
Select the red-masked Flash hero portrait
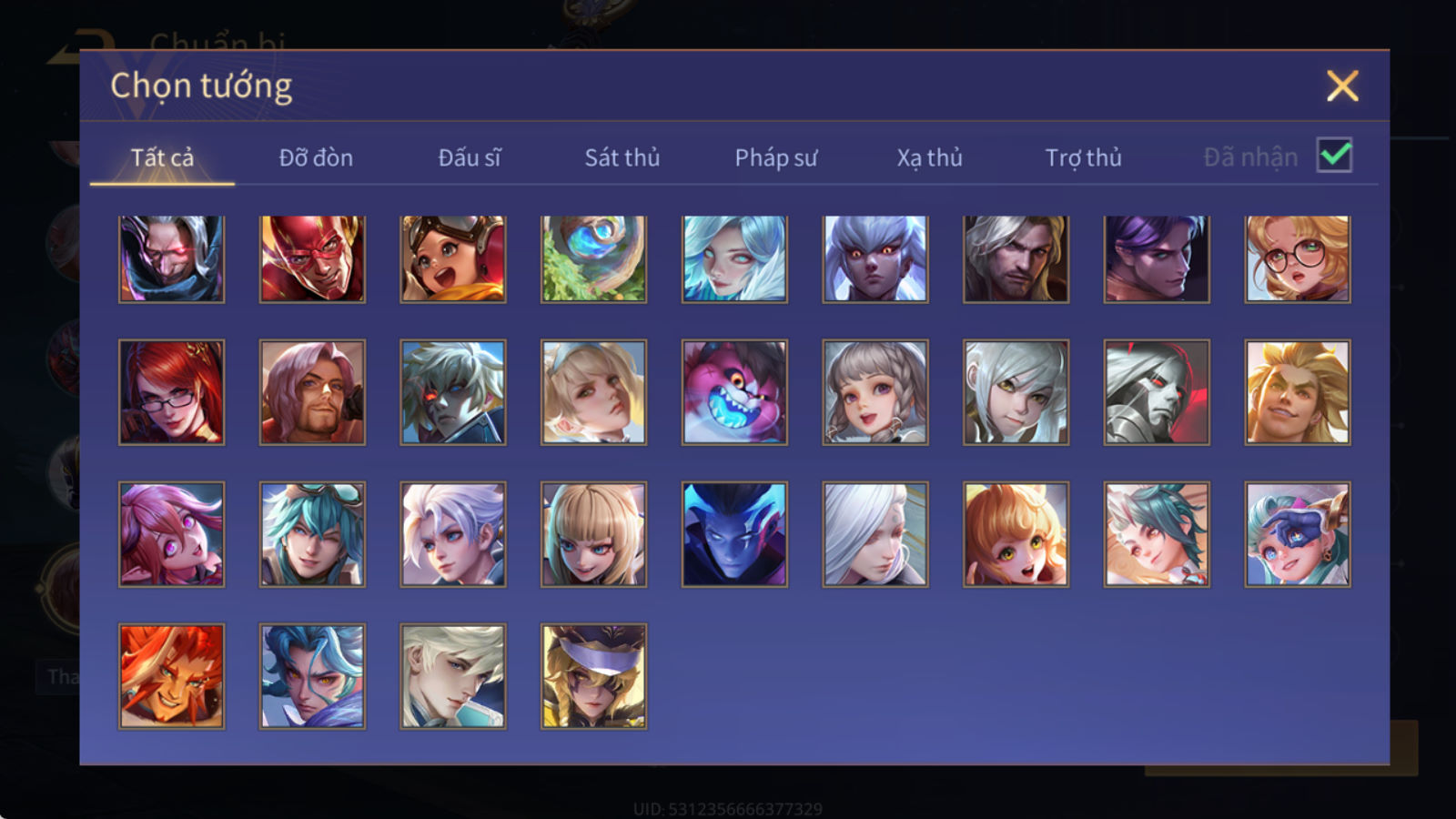[312, 258]
